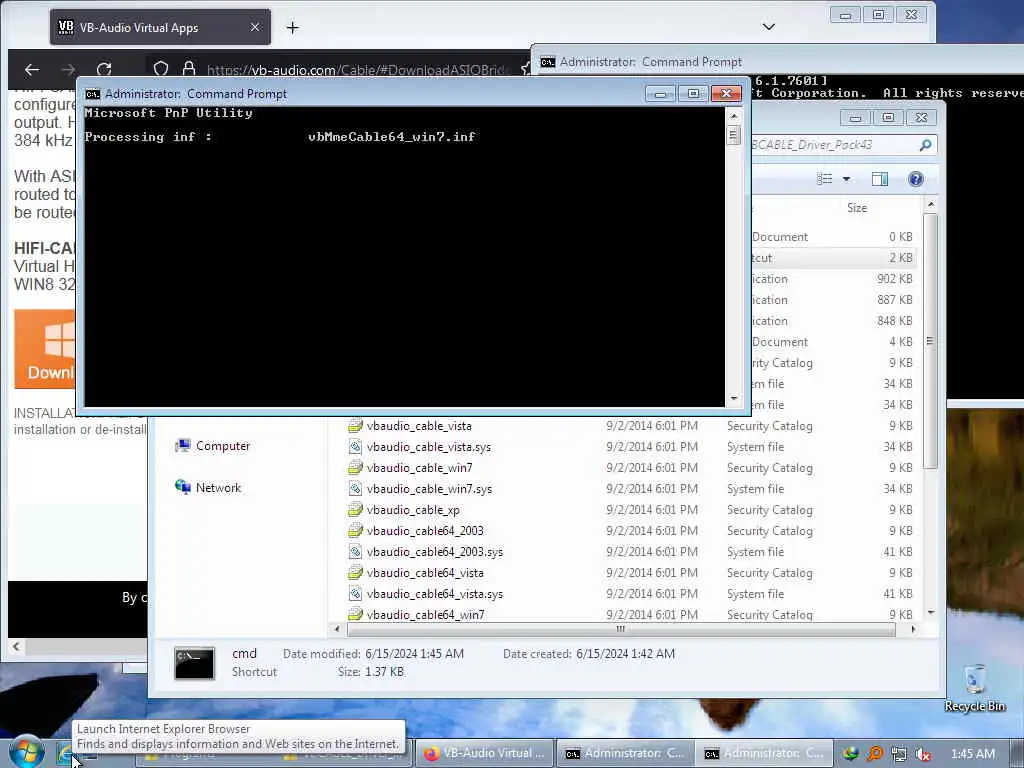This screenshot has width=1024, height=768.
Task: Click the vb-audio.com URL address bar
Action: click(x=356, y=70)
